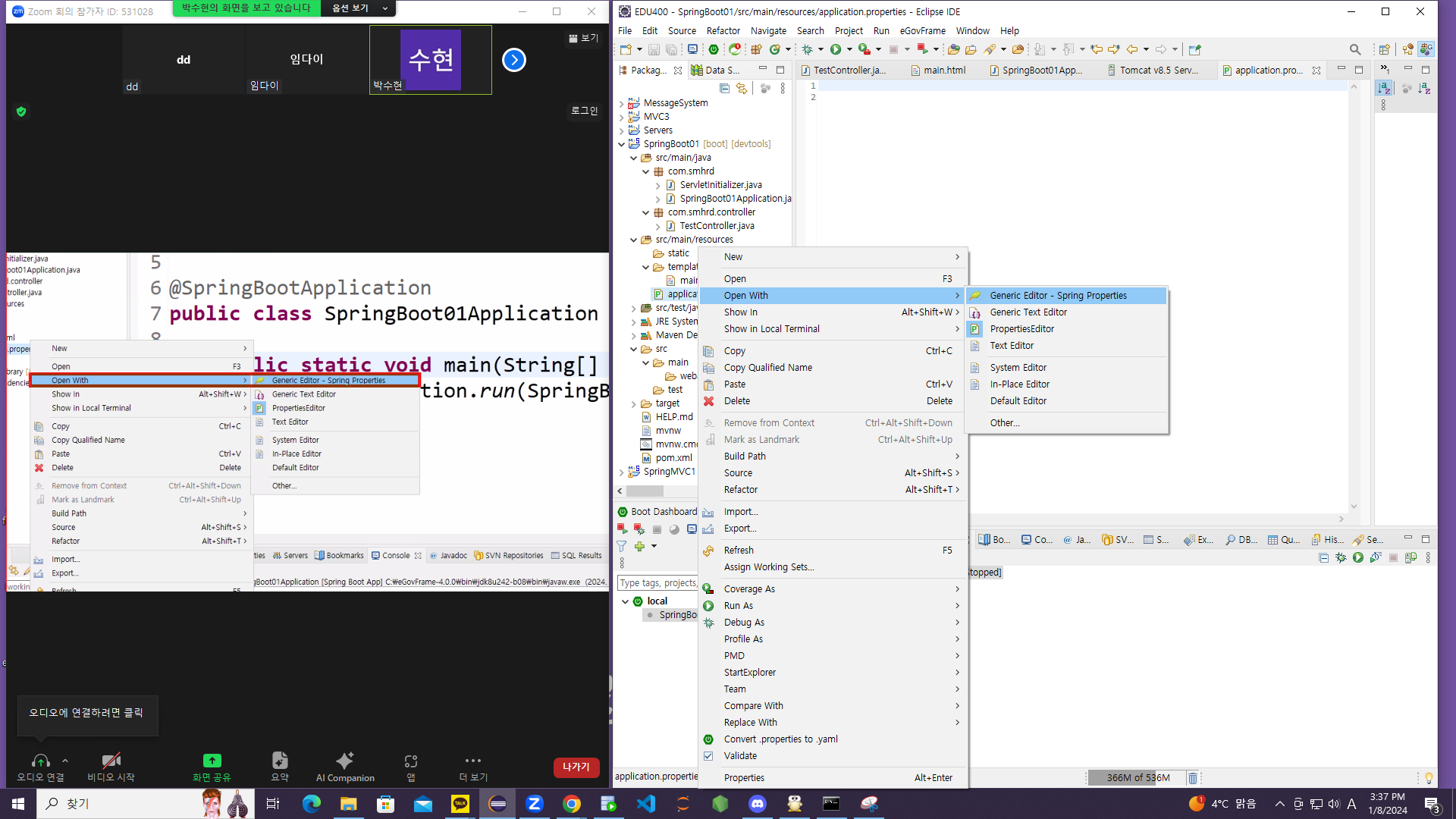Click the tip of the day lightbulb icon
This screenshot has height=819, width=1456.
tap(1429, 778)
